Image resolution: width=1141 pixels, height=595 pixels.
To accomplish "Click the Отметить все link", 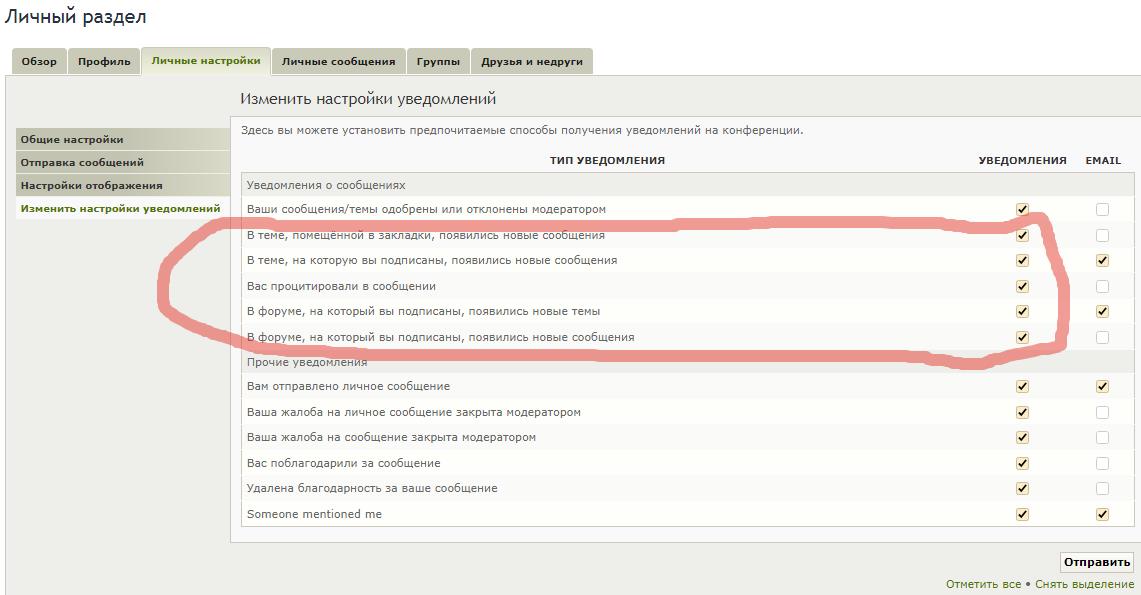I will pos(983,584).
